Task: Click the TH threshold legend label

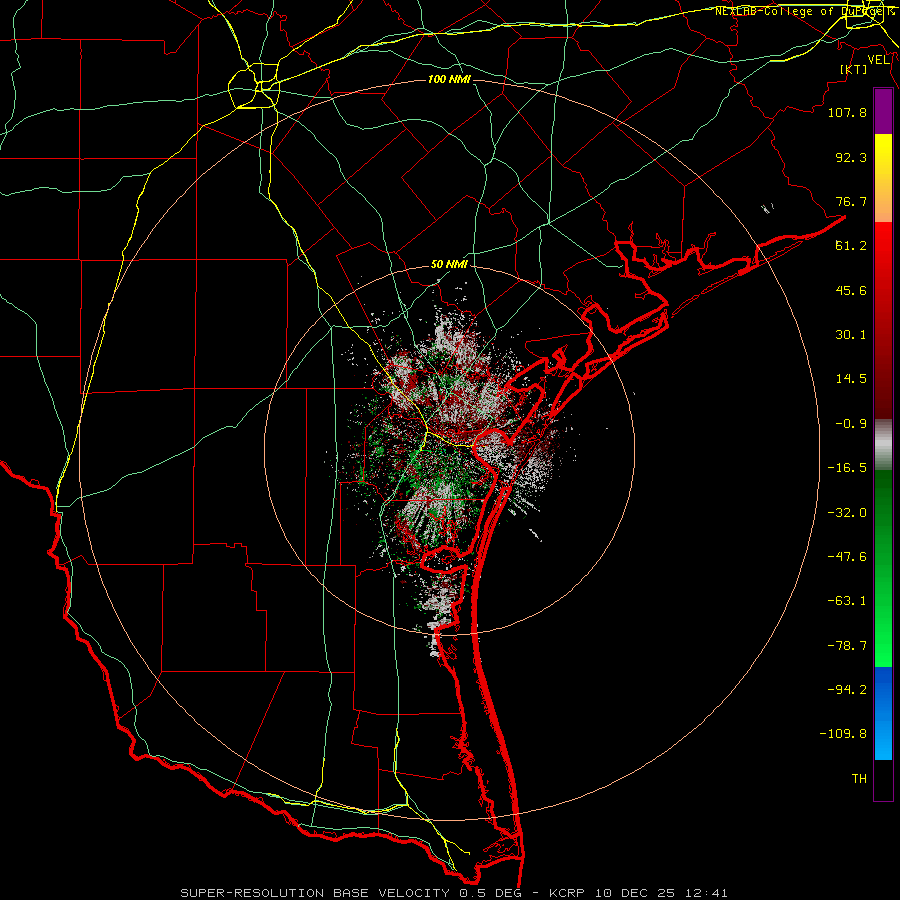Action: [859, 779]
